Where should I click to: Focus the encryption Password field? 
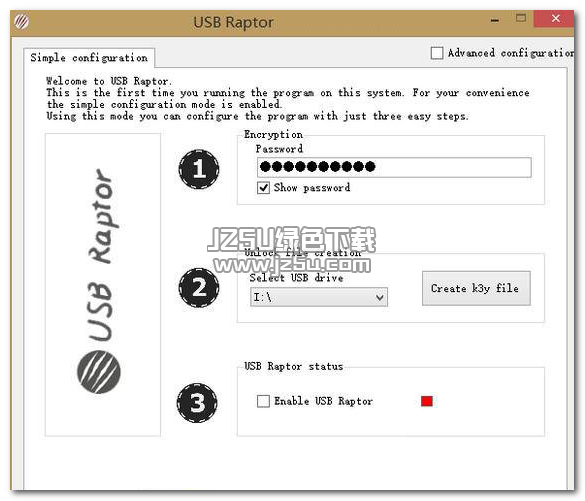[x=394, y=167]
